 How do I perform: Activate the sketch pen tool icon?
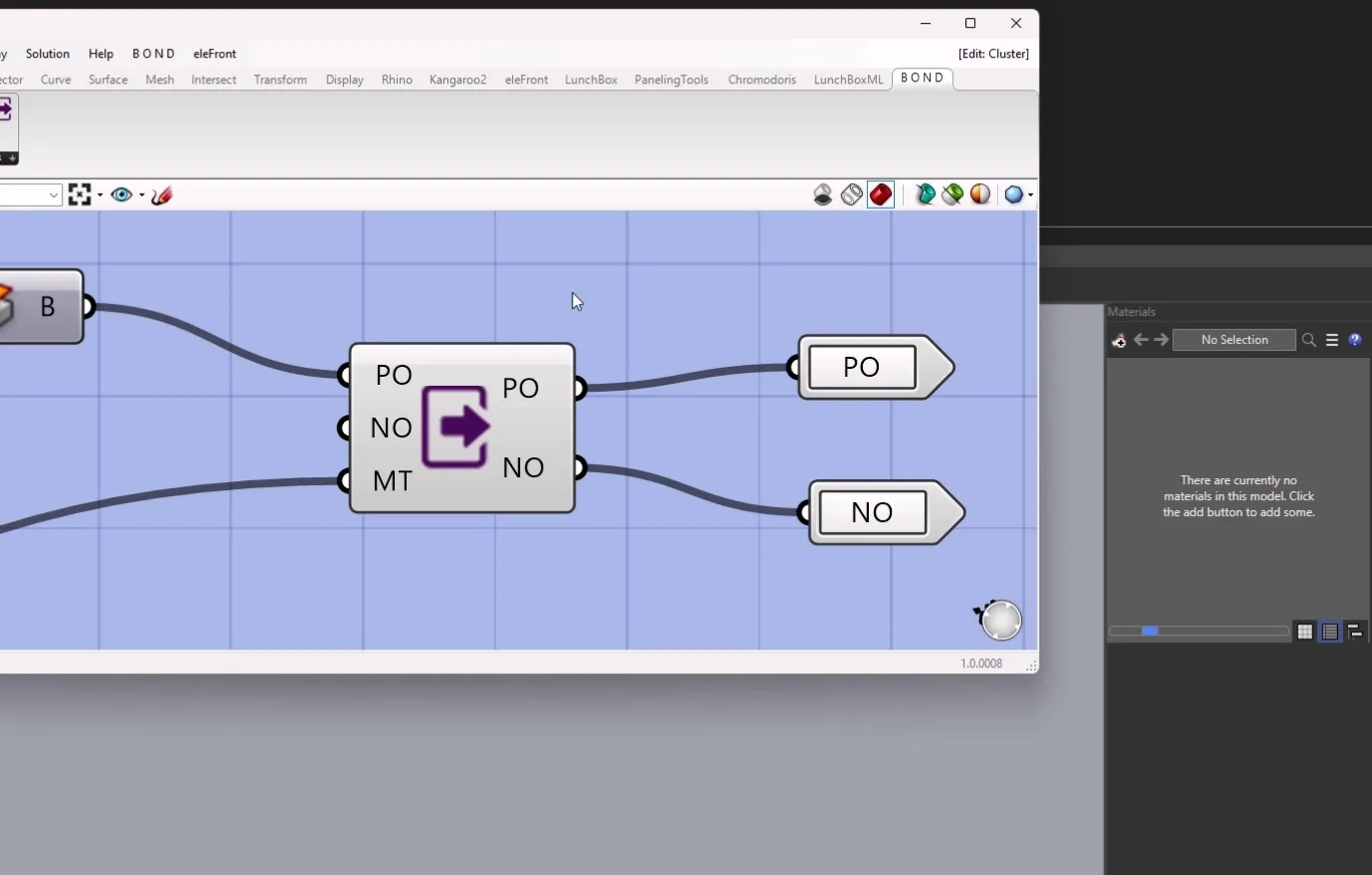click(162, 195)
